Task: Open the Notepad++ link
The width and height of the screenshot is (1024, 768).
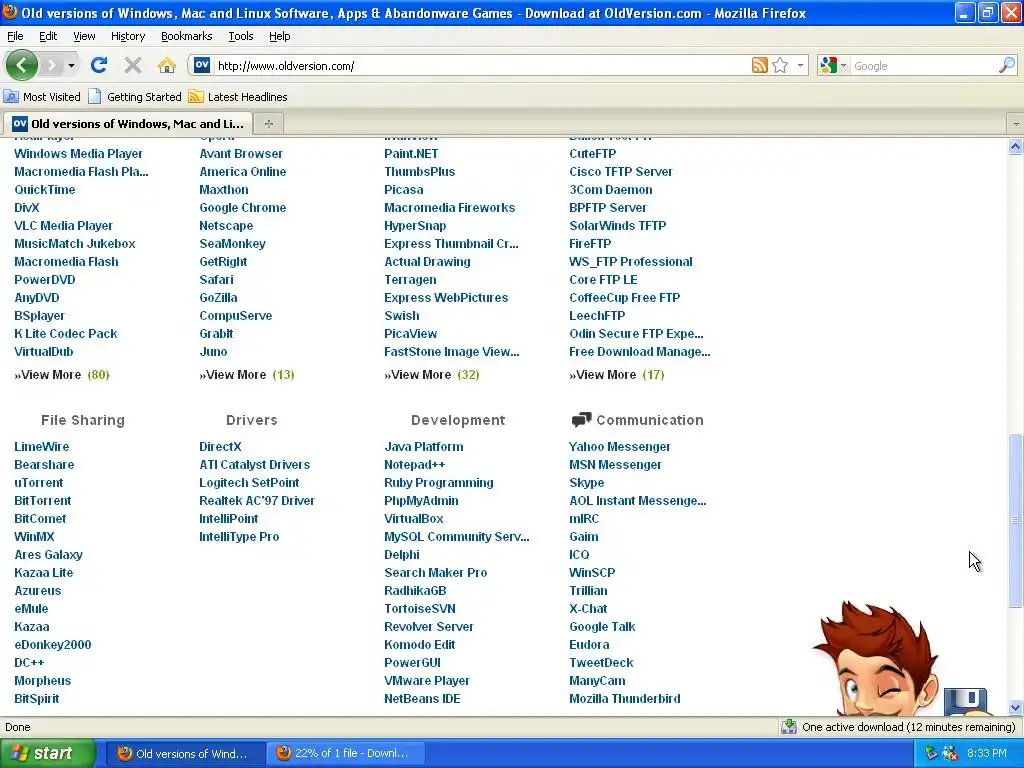Action: 414,465
